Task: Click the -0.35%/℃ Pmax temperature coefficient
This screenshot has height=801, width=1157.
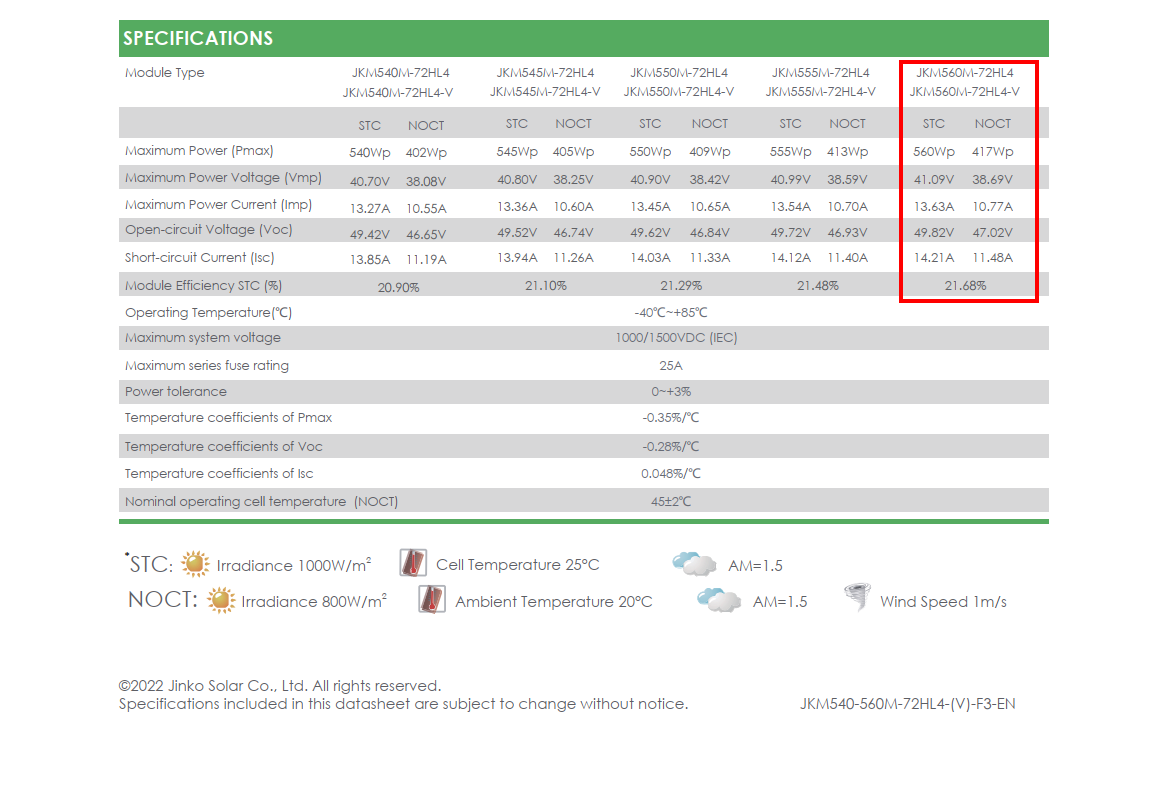Action: 671,418
